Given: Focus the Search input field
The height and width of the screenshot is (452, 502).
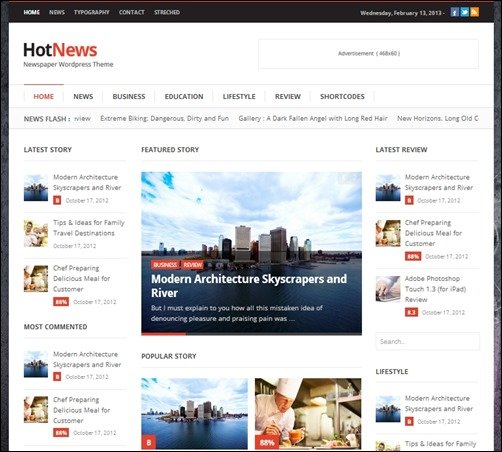Looking at the screenshot, I should pyautogui.click(x=428, y=342).
